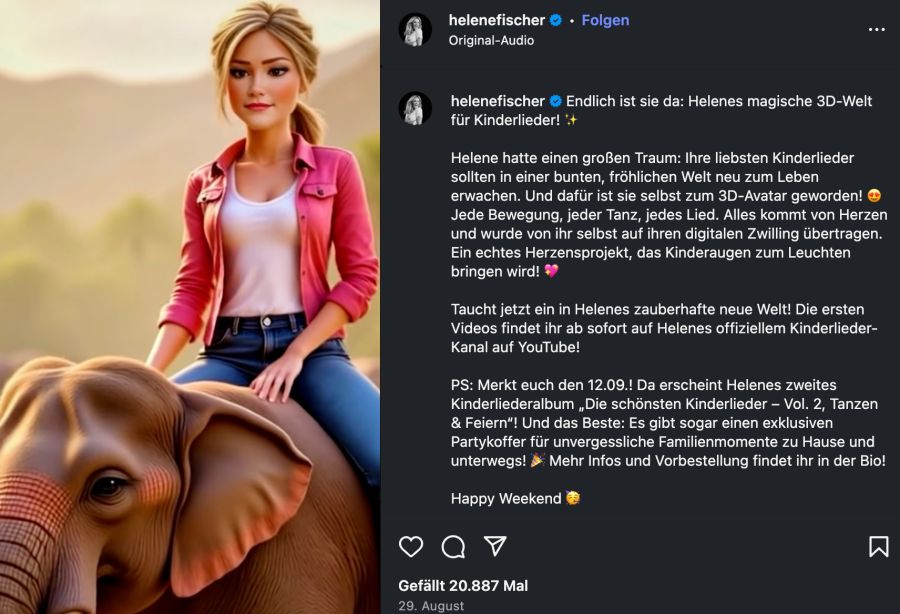Click the verified badge in the caption
Screen dimensions: 900x614
click(x=556, y=101)
